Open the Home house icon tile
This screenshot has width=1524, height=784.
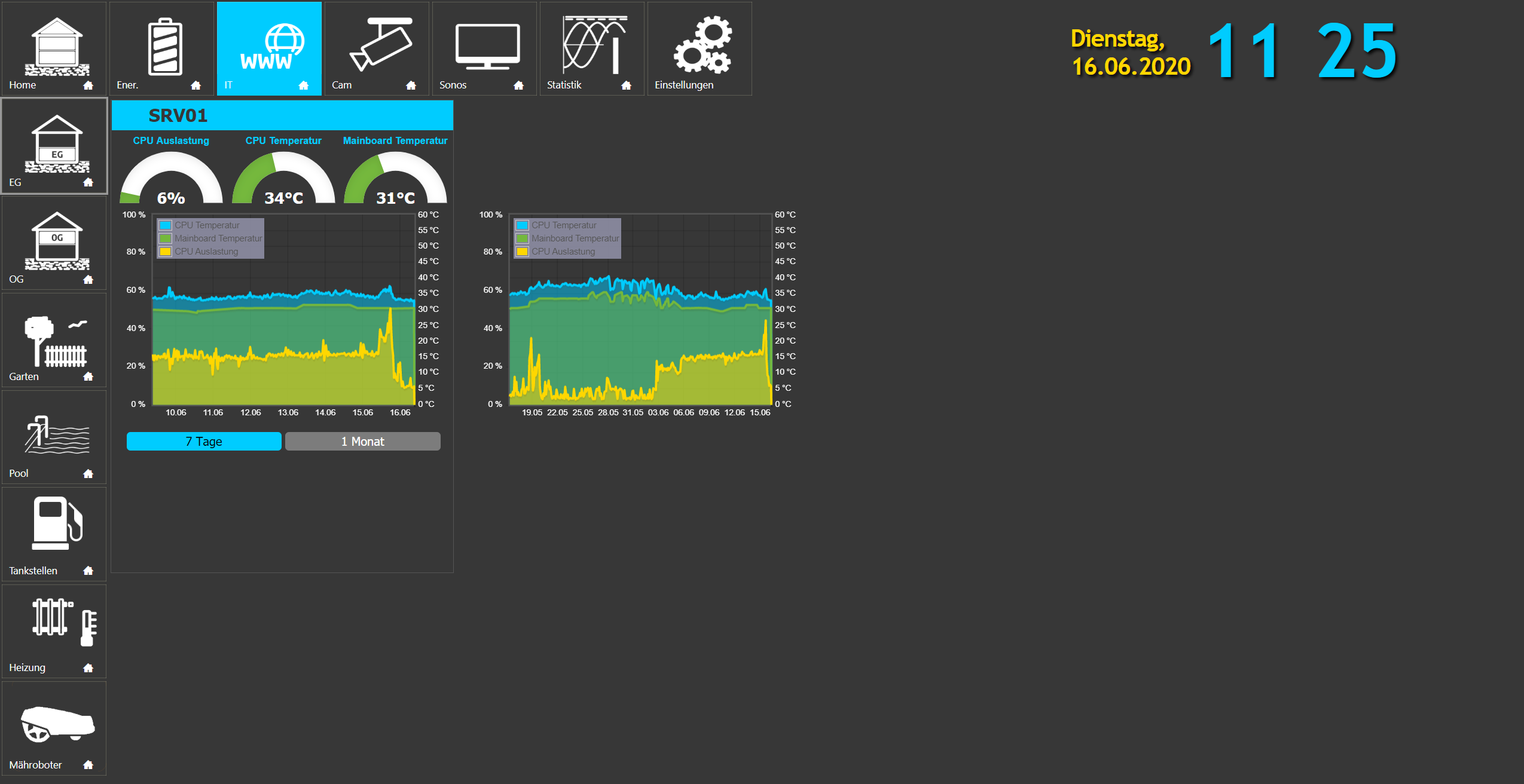point(54,49)
